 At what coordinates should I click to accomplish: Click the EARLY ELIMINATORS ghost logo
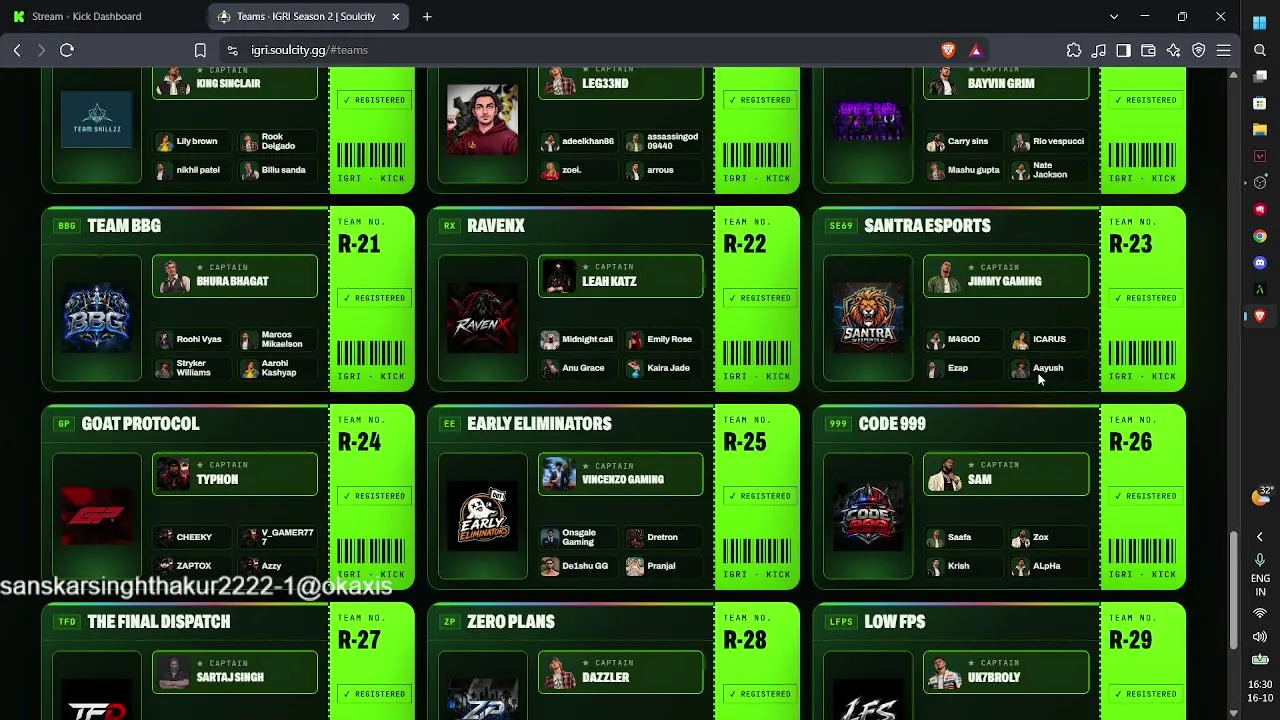click(483, 516)
